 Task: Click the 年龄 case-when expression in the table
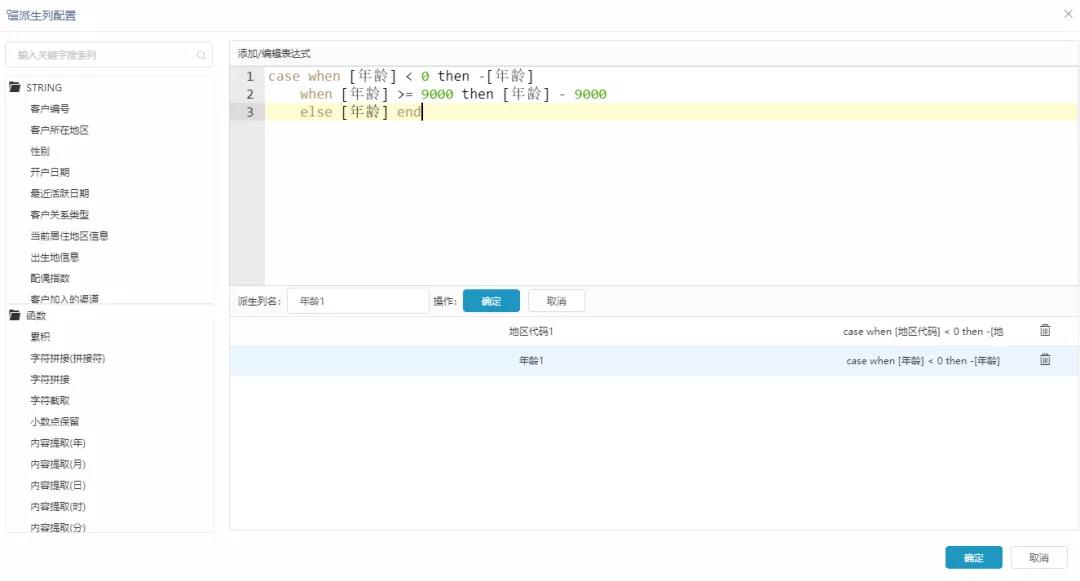tap(923, 360)
